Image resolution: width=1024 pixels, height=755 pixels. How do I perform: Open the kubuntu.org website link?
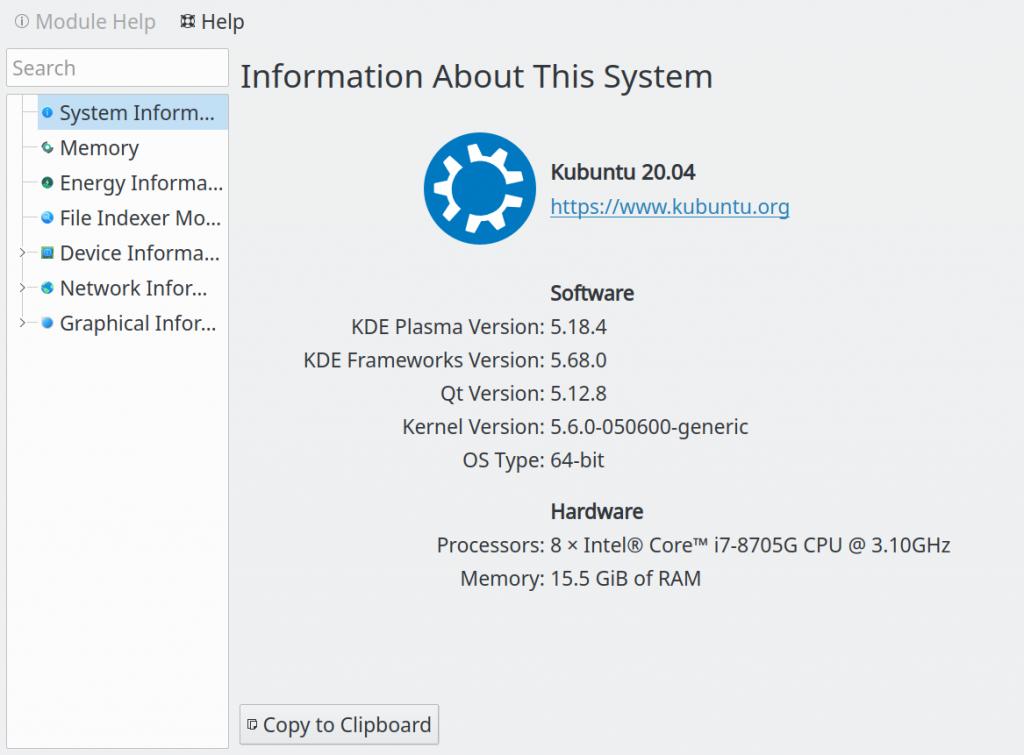pyautogui.click(x=670, y=207)
